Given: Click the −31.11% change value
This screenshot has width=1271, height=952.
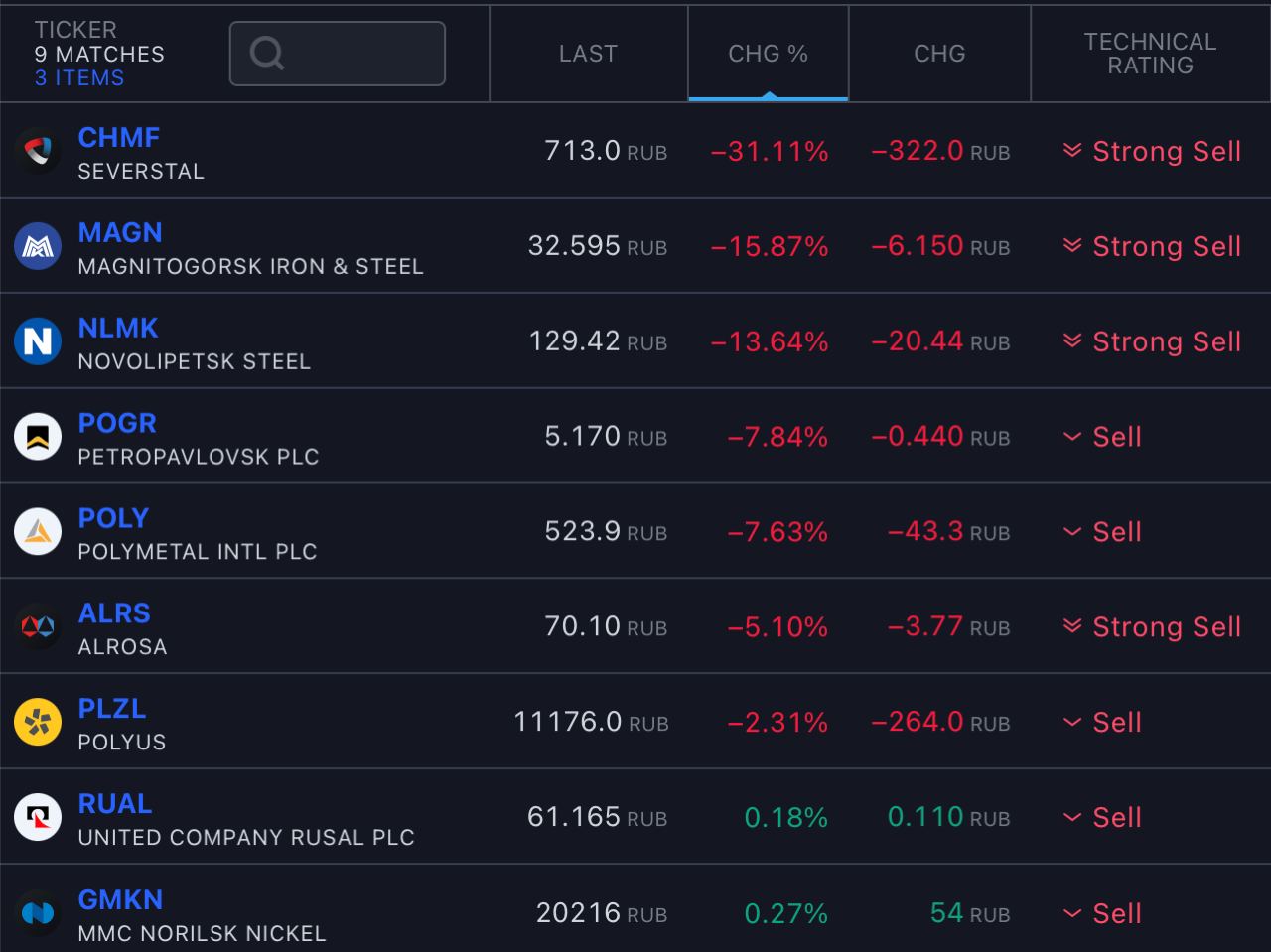Looking at the screenshot, I should pos(770,151).
